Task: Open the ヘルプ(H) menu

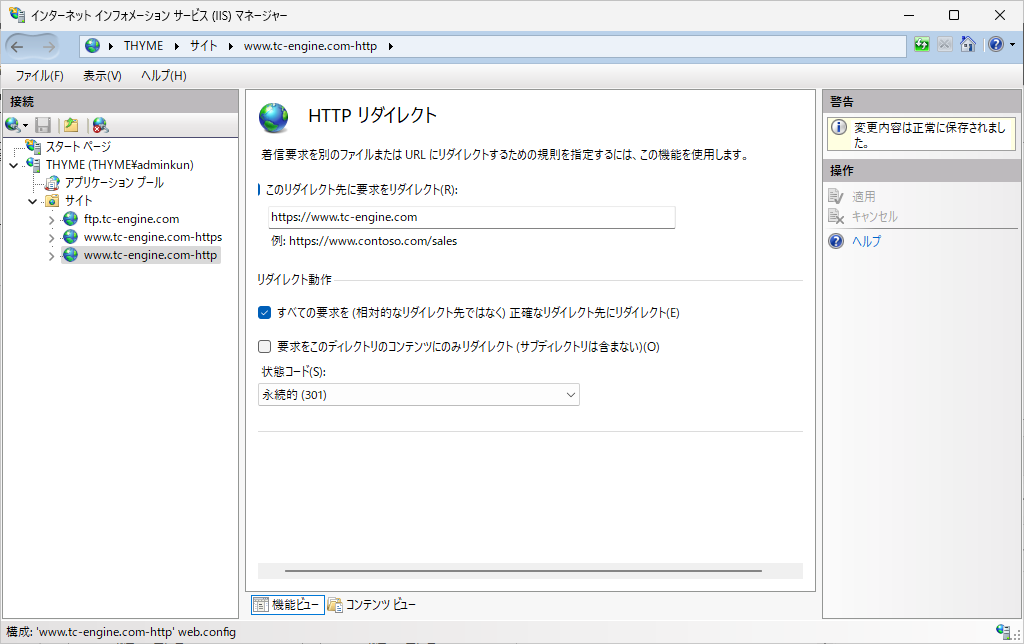Action: pyautogui.click(x=163, y=76)
